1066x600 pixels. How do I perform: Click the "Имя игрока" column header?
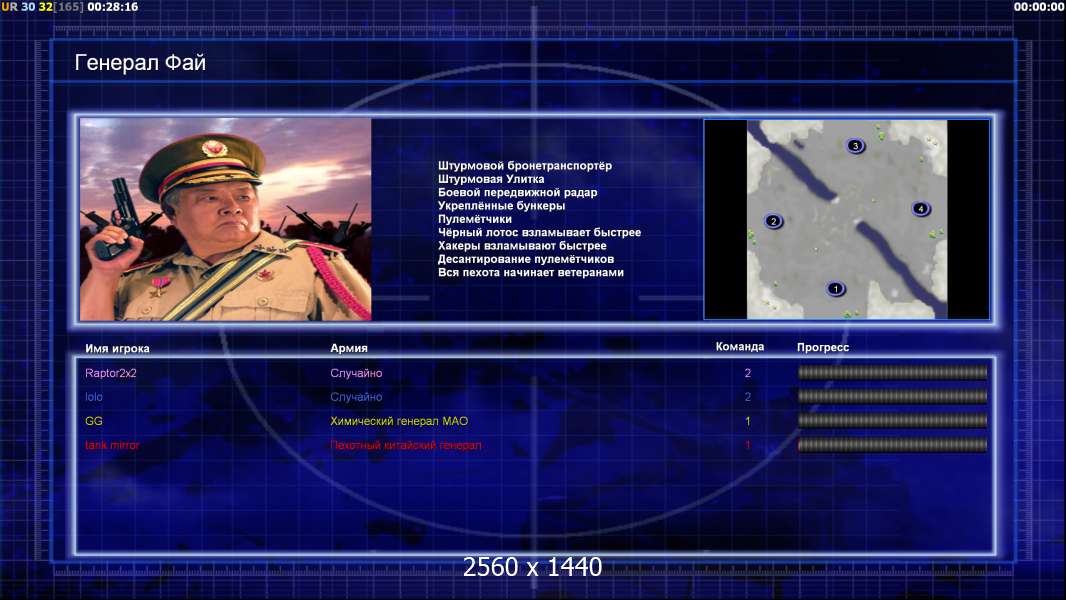point(117,349)
